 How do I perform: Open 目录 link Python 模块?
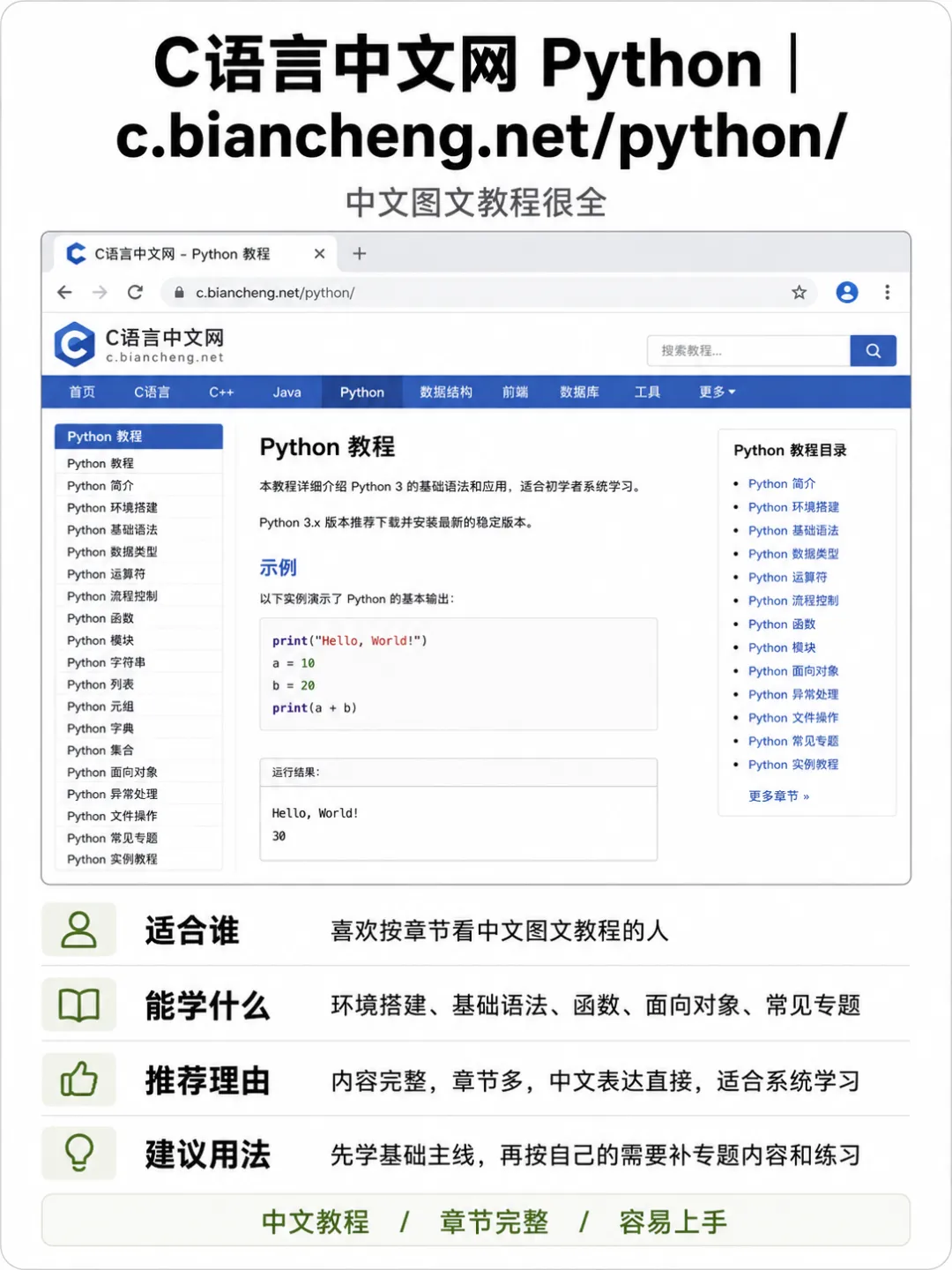(782, 647)
